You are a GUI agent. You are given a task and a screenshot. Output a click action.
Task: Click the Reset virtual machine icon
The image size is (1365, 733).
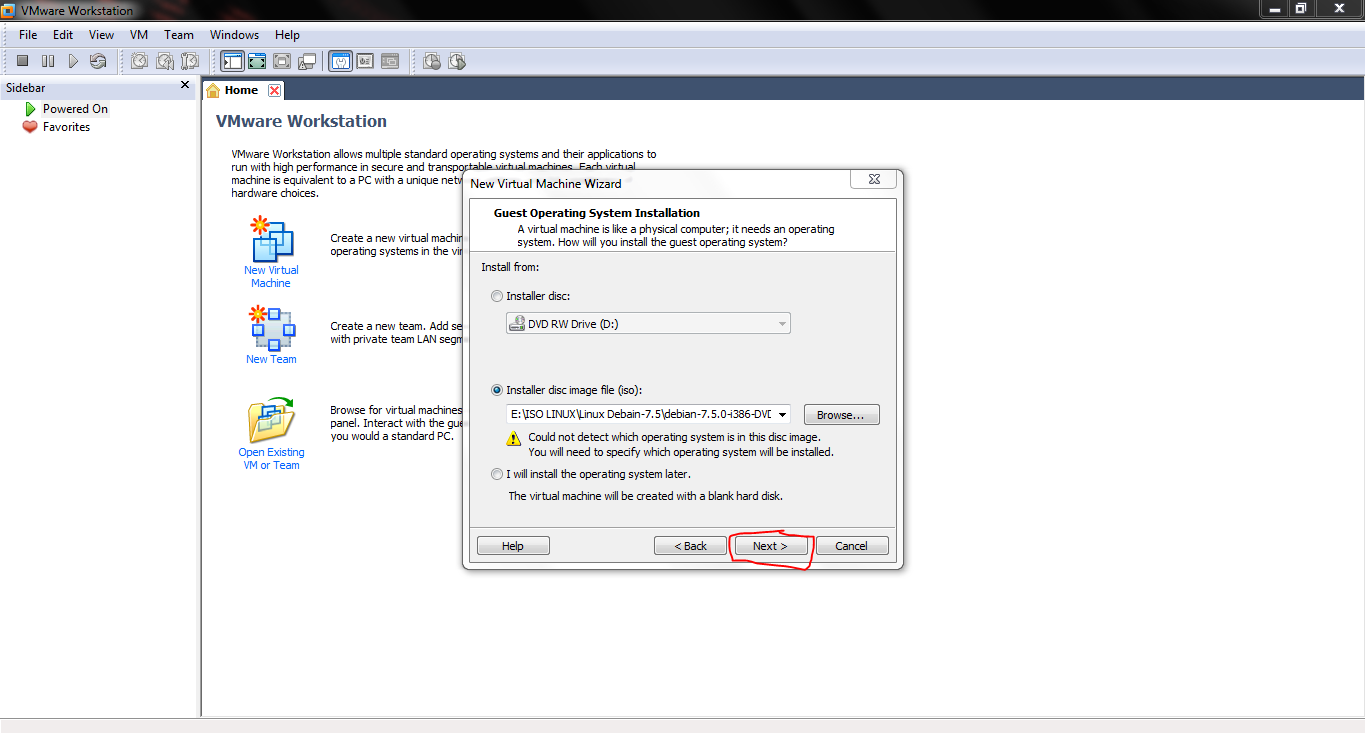click(x=97, y=61)
